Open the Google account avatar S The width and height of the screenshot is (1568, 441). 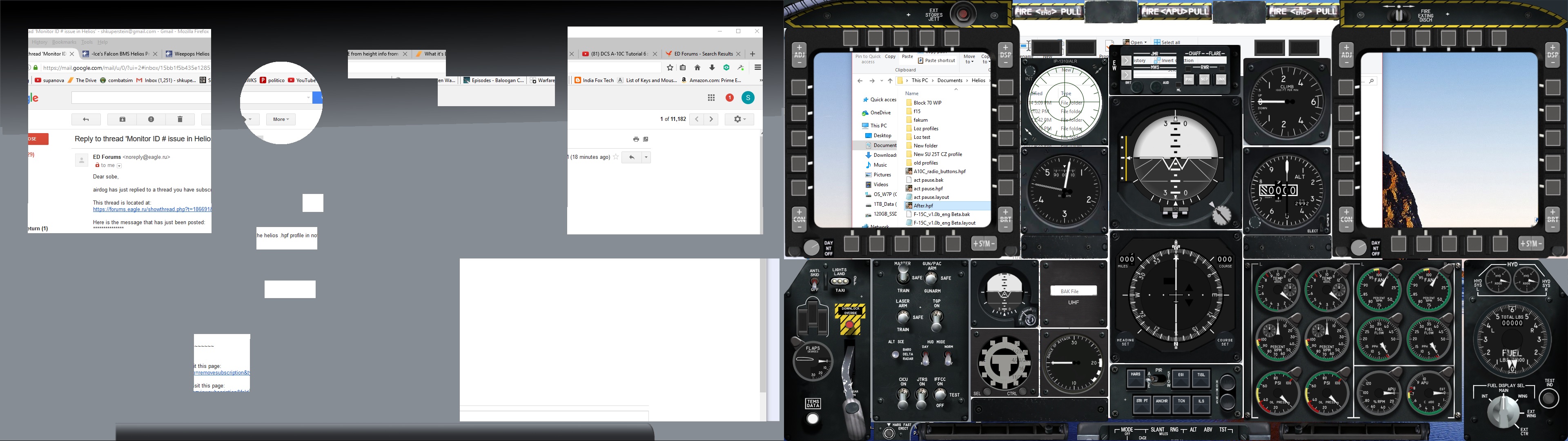coord(748,98)
